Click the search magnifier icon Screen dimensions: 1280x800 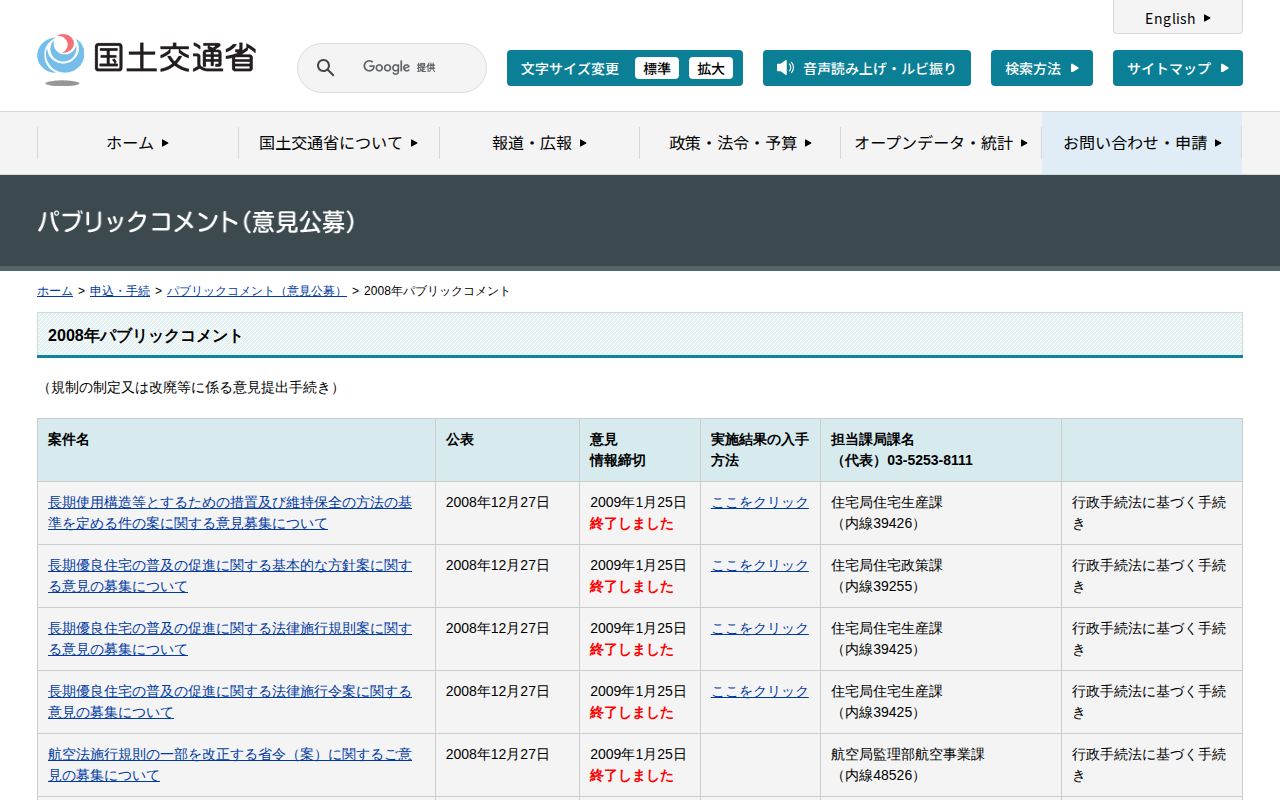(326, 68)
